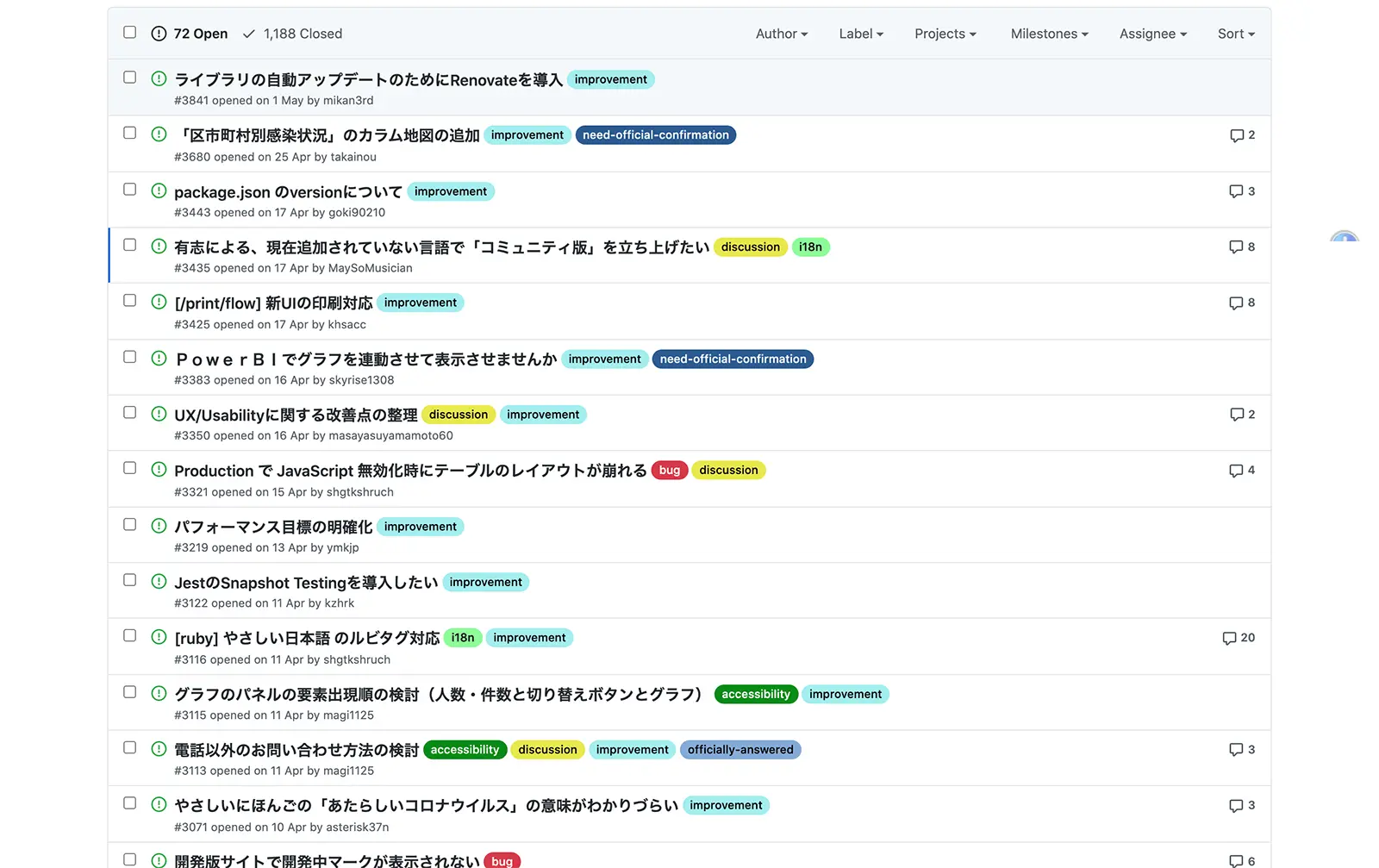Open issue 'package.json のversionについて'
The image size is (1379, 868).
(x=288, y=191)
